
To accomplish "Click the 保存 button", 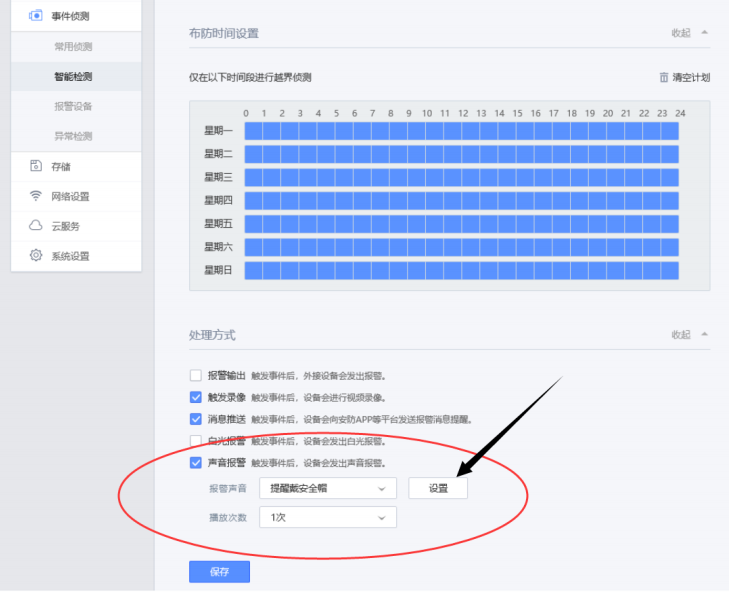I will (x=220, y=574).
